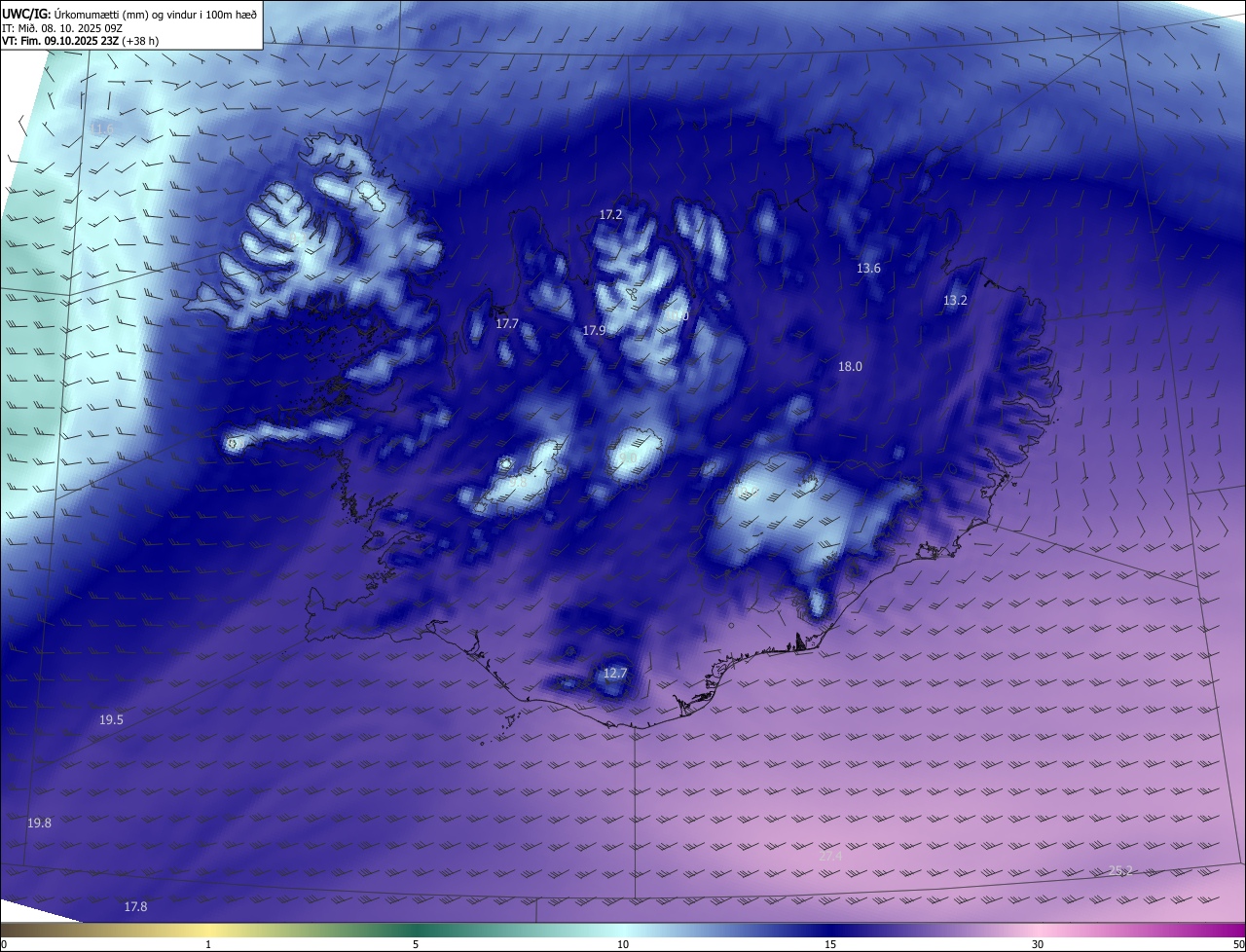Click the faint 11.6 value

[101, 128]
